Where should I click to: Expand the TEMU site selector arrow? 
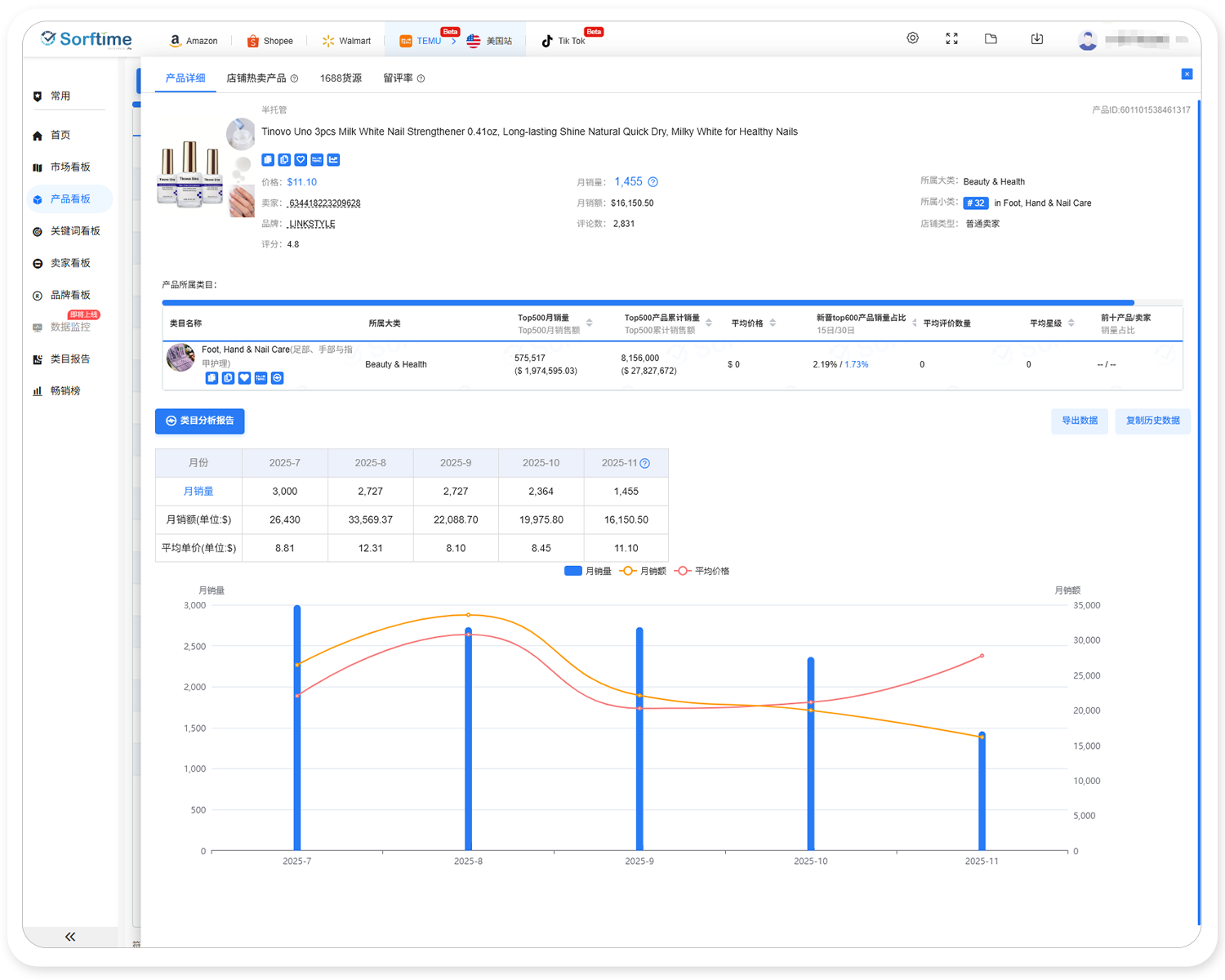coord(453,41)
